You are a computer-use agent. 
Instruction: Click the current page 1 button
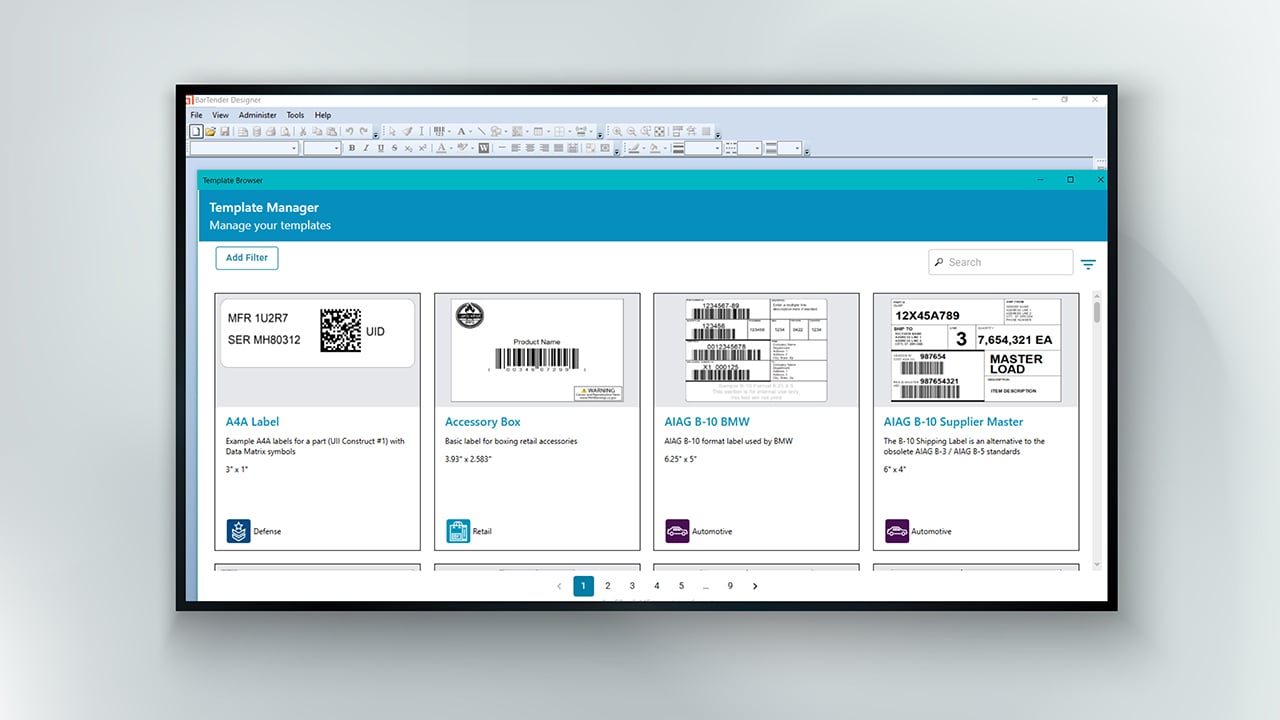pos(584,586)
